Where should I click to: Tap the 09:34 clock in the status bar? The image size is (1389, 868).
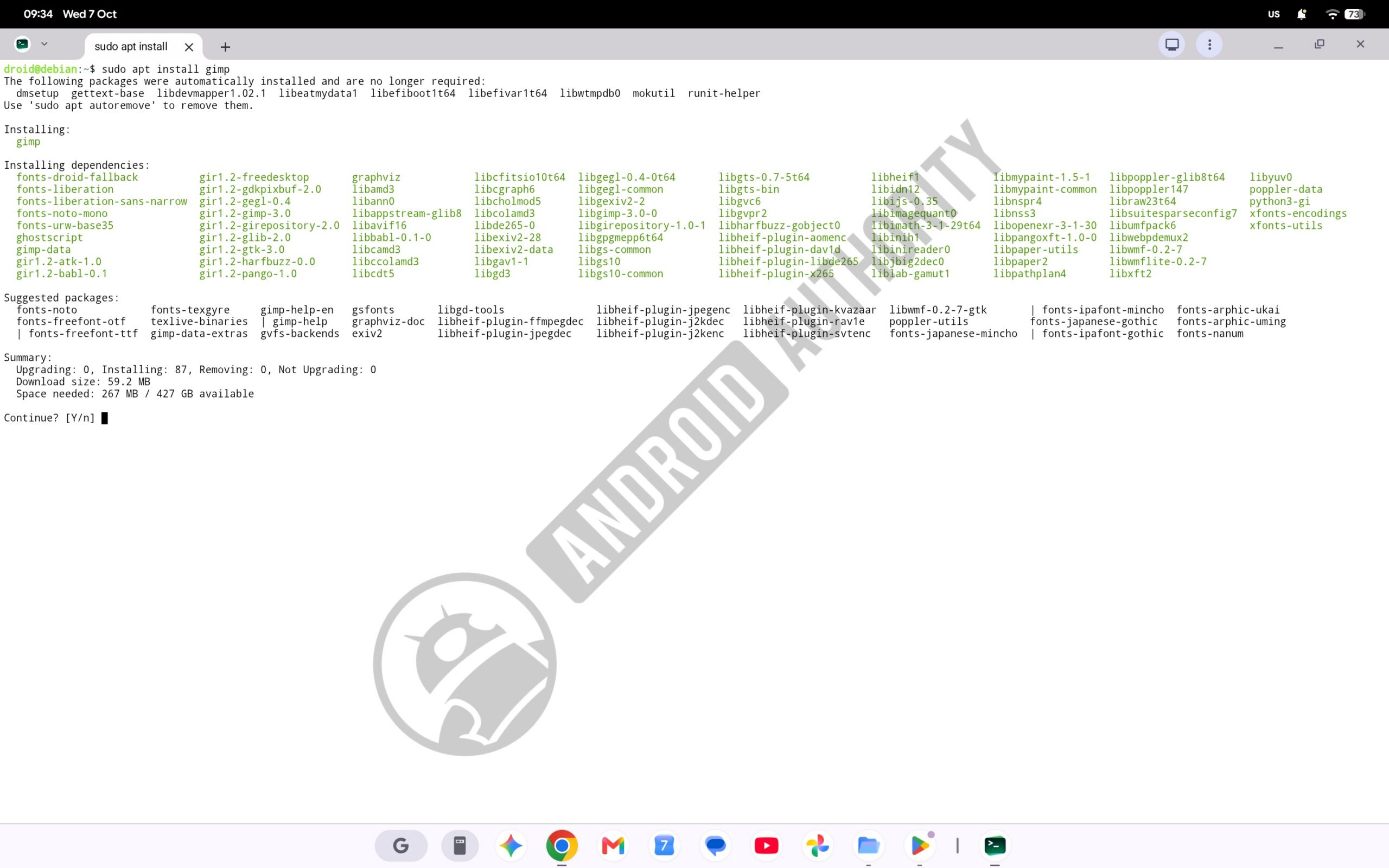coord(38,14)
